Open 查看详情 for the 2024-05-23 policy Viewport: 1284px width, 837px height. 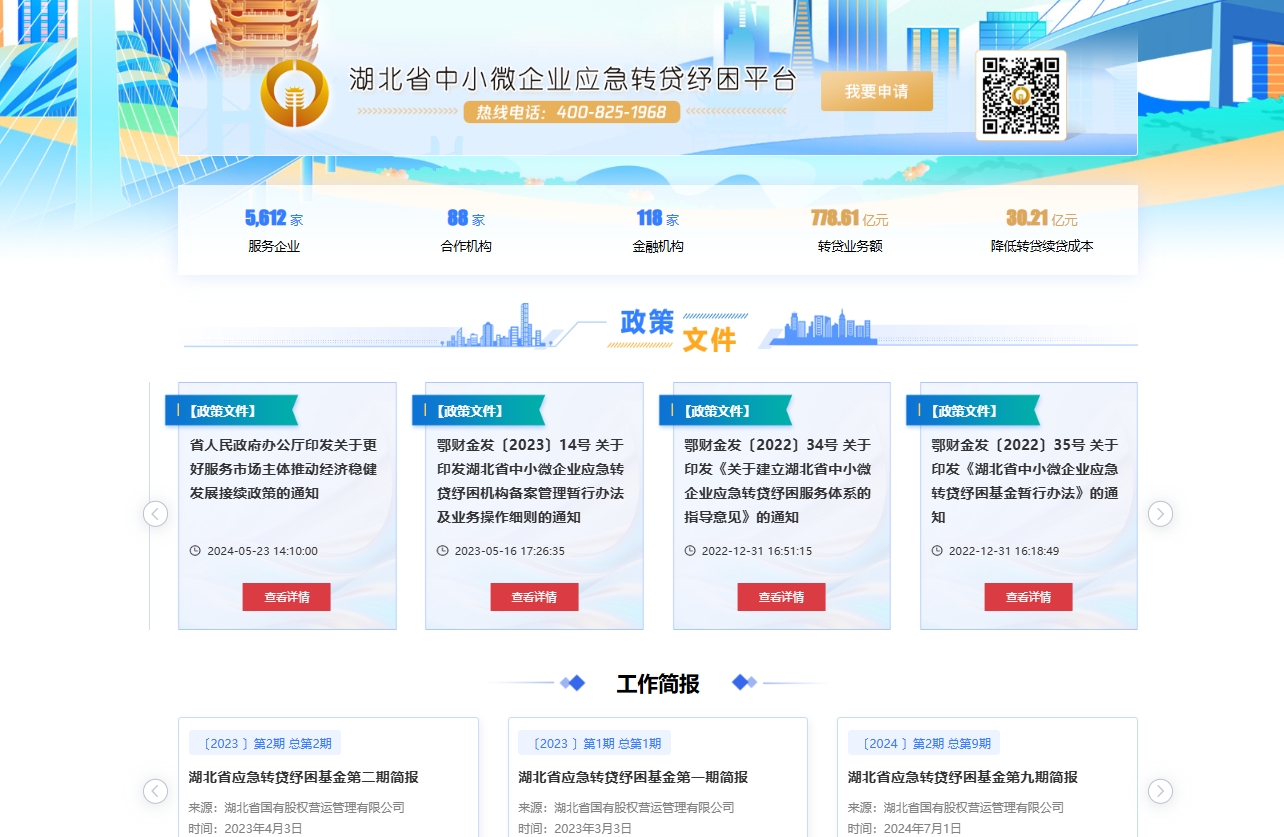pyautogui.click(x=286, y=597)
